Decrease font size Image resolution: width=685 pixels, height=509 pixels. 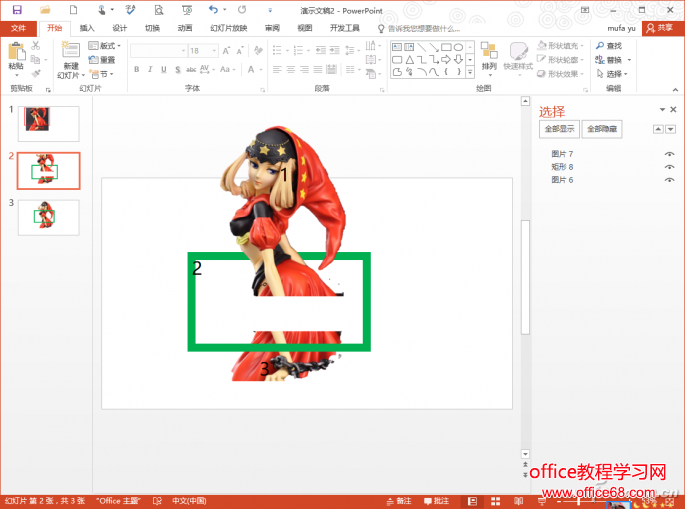(x=240, y=51)
